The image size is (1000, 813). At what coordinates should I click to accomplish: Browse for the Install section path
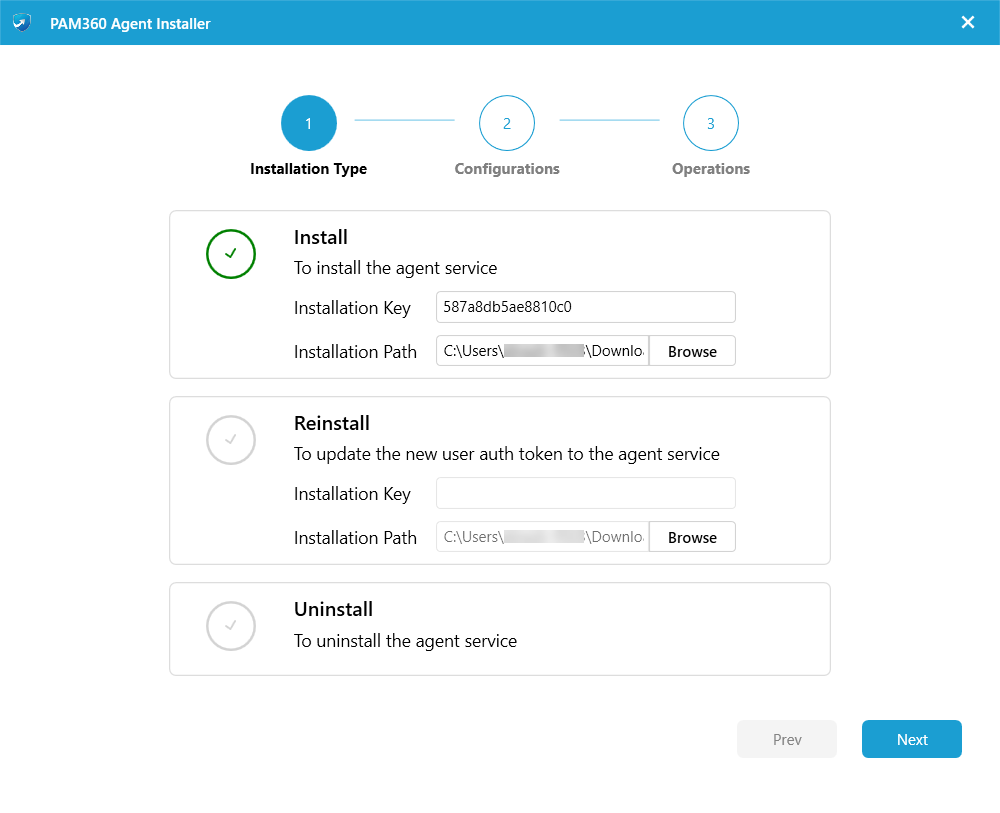[692, 351]
